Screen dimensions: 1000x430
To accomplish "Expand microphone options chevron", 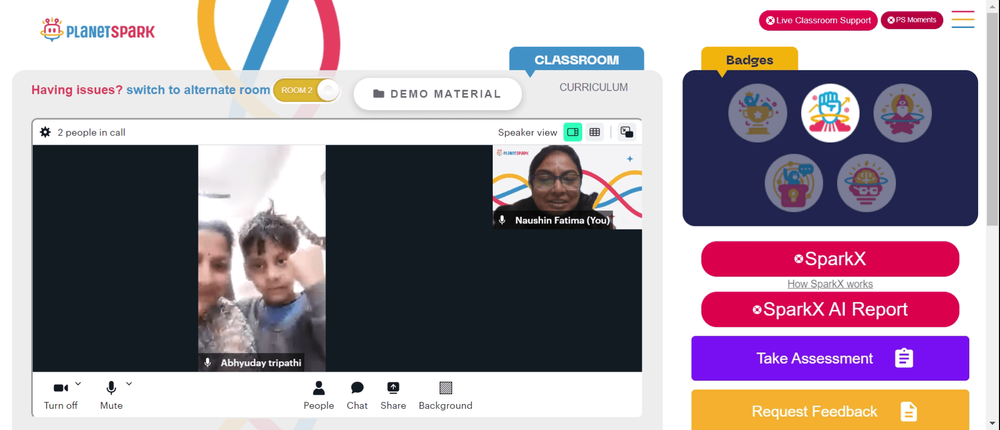I will point(129,383).
